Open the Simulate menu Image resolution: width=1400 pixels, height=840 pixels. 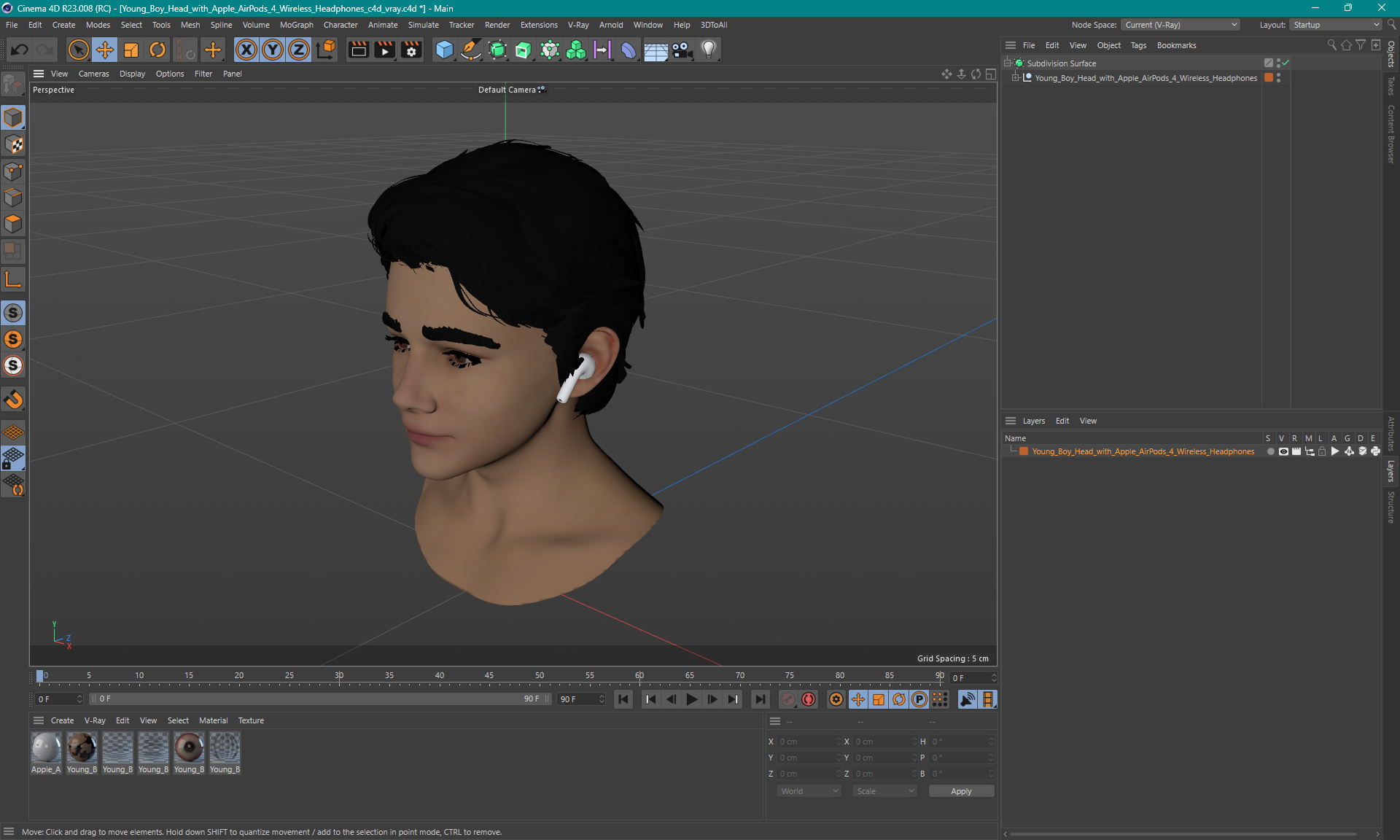(x=423, y=25)
